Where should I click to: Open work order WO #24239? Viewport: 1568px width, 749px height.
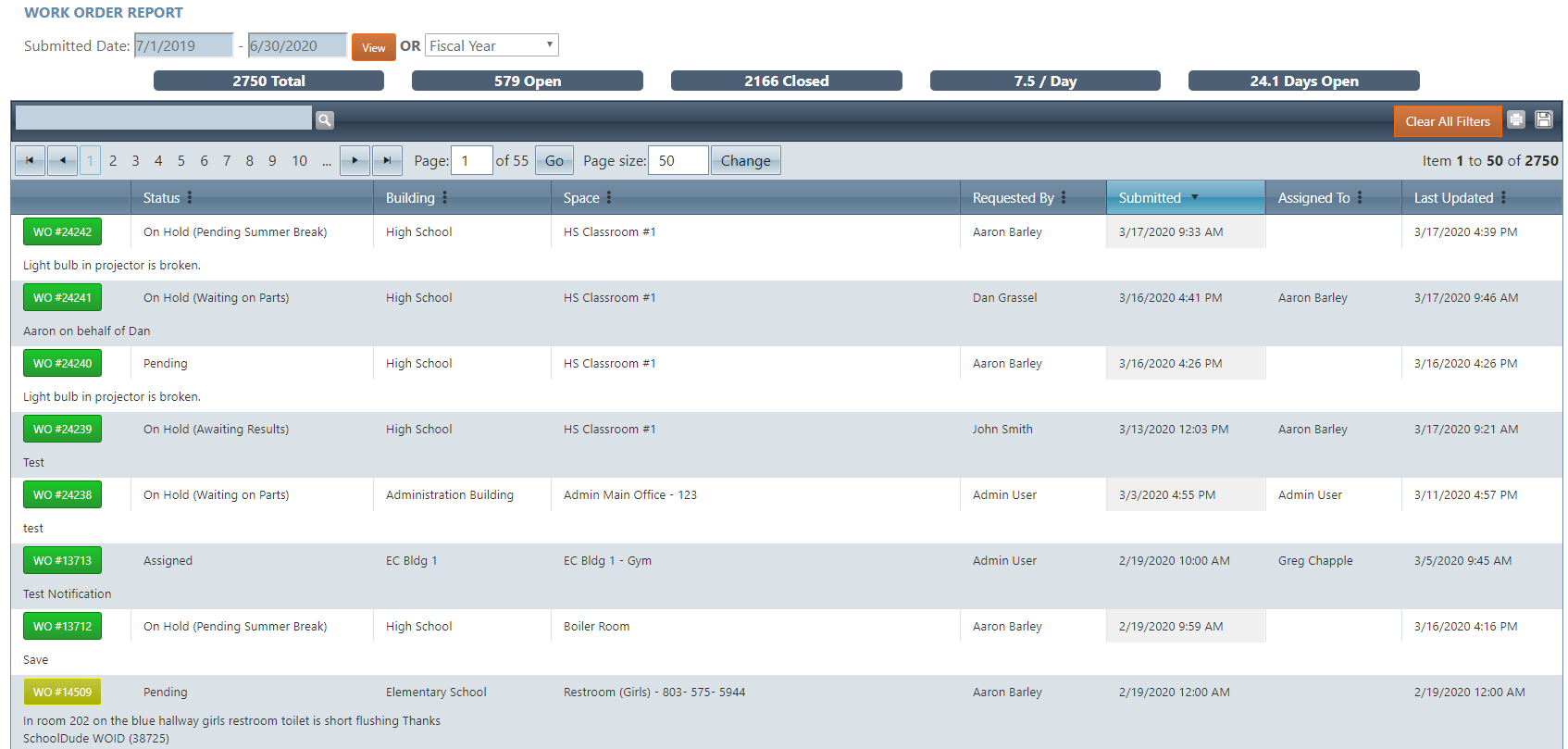click(63, 429)
